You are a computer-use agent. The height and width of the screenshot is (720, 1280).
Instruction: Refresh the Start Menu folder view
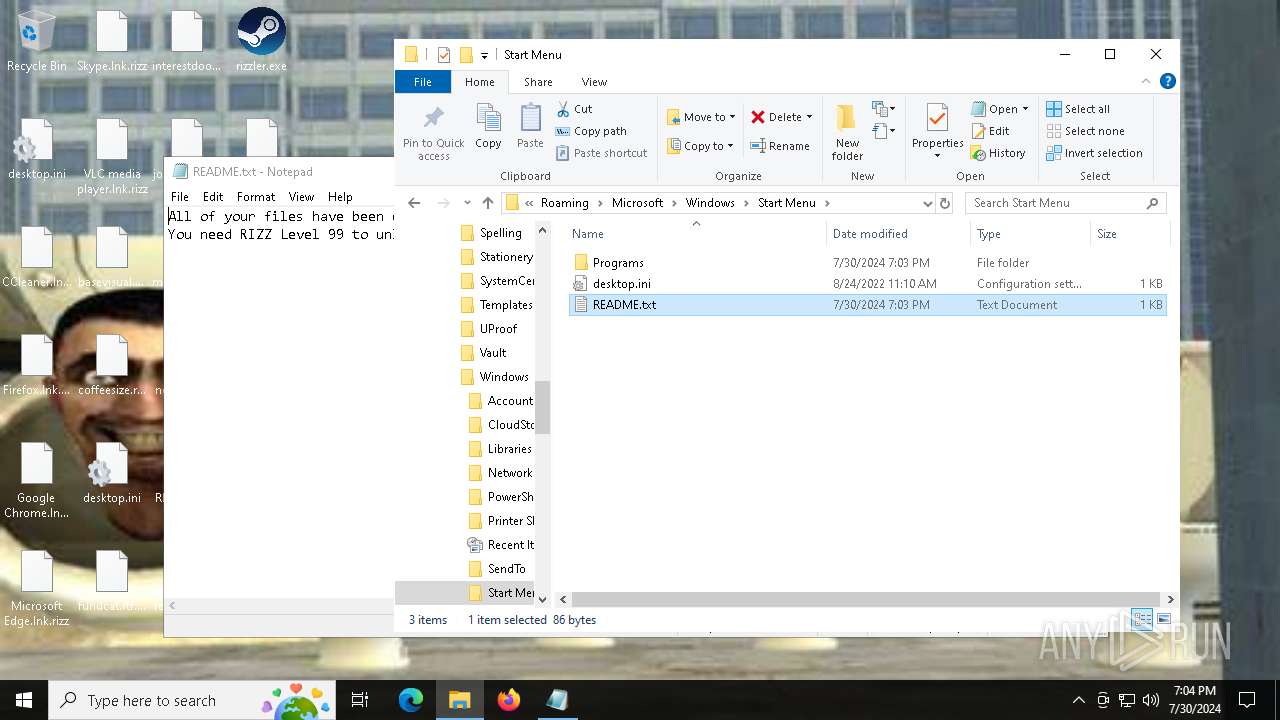point(945,203)
